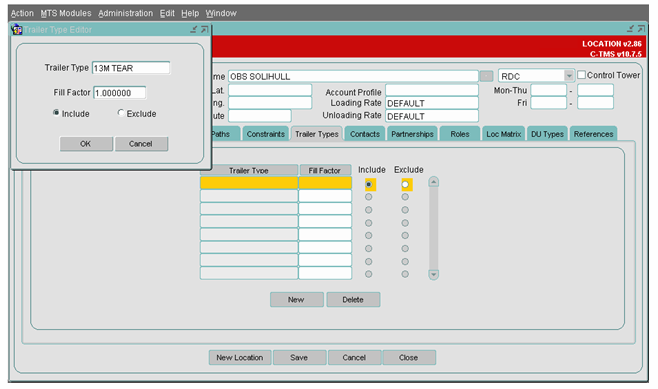The width and height of the screenshot is (658, 389).
Task: Click scroll down arrow of trailer table
Action: tap(433, 274)
